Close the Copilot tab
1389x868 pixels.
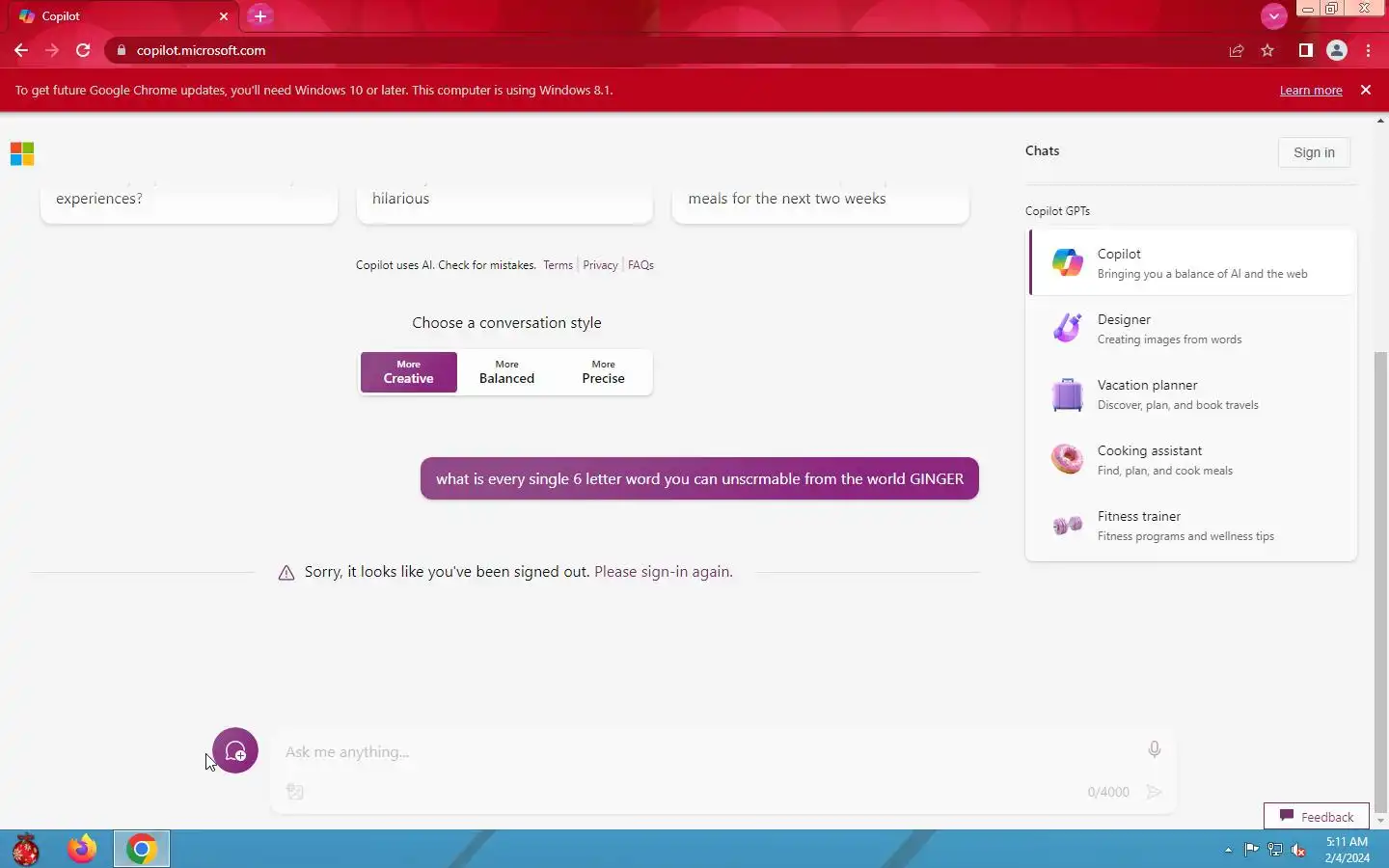point(224,16)
